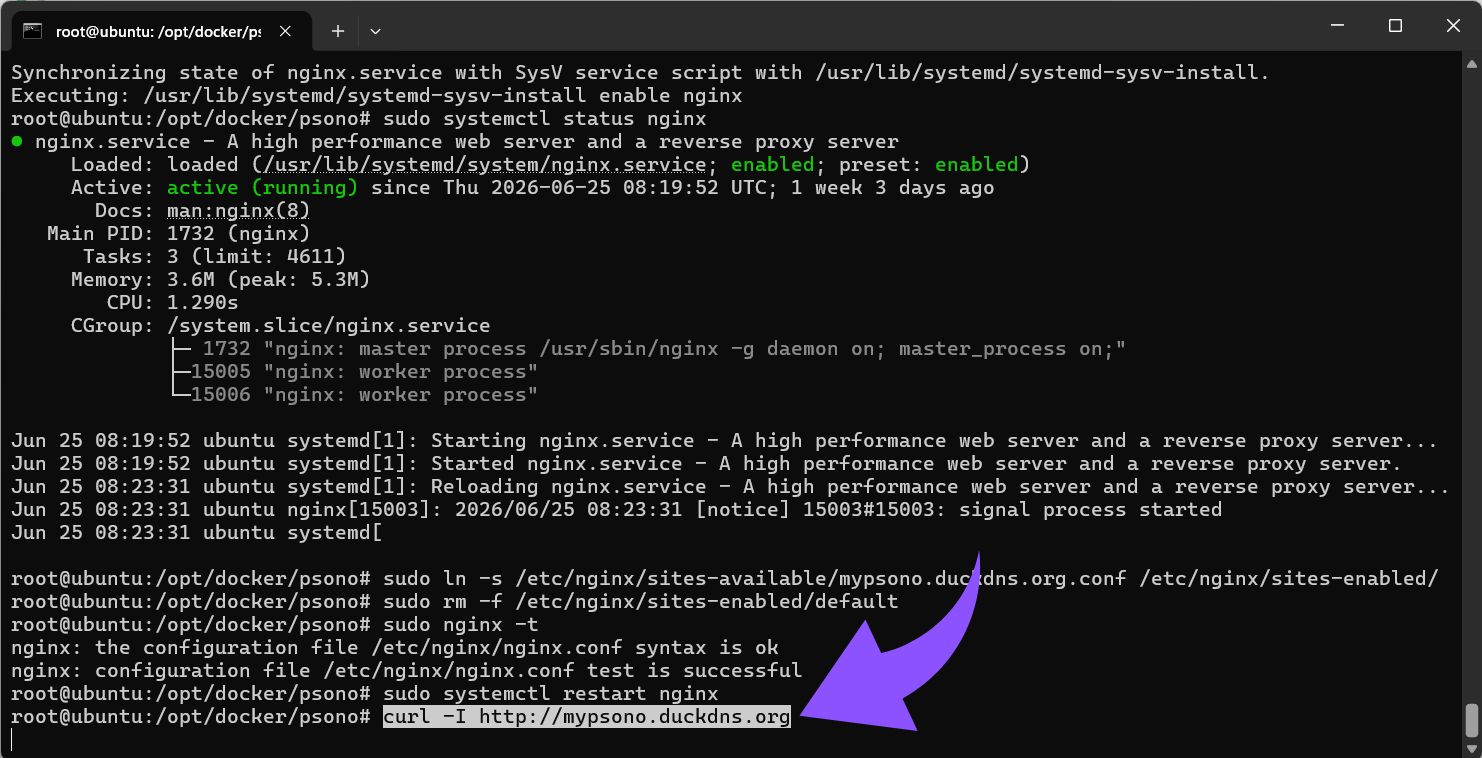
Task: Click the green 'active (running)' status text
Action: click(x=263, y=188)
